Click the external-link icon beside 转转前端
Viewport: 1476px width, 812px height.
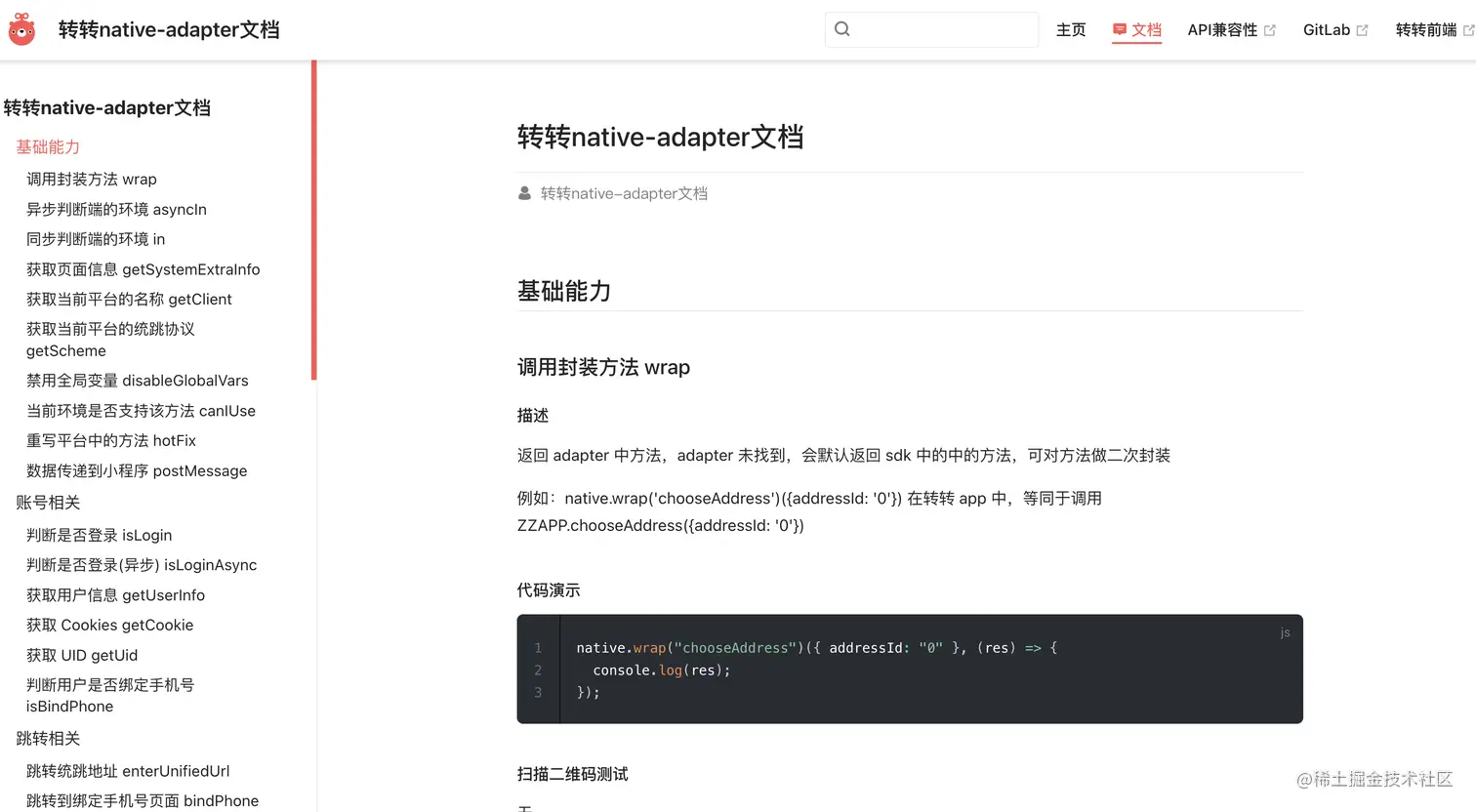1467,28
